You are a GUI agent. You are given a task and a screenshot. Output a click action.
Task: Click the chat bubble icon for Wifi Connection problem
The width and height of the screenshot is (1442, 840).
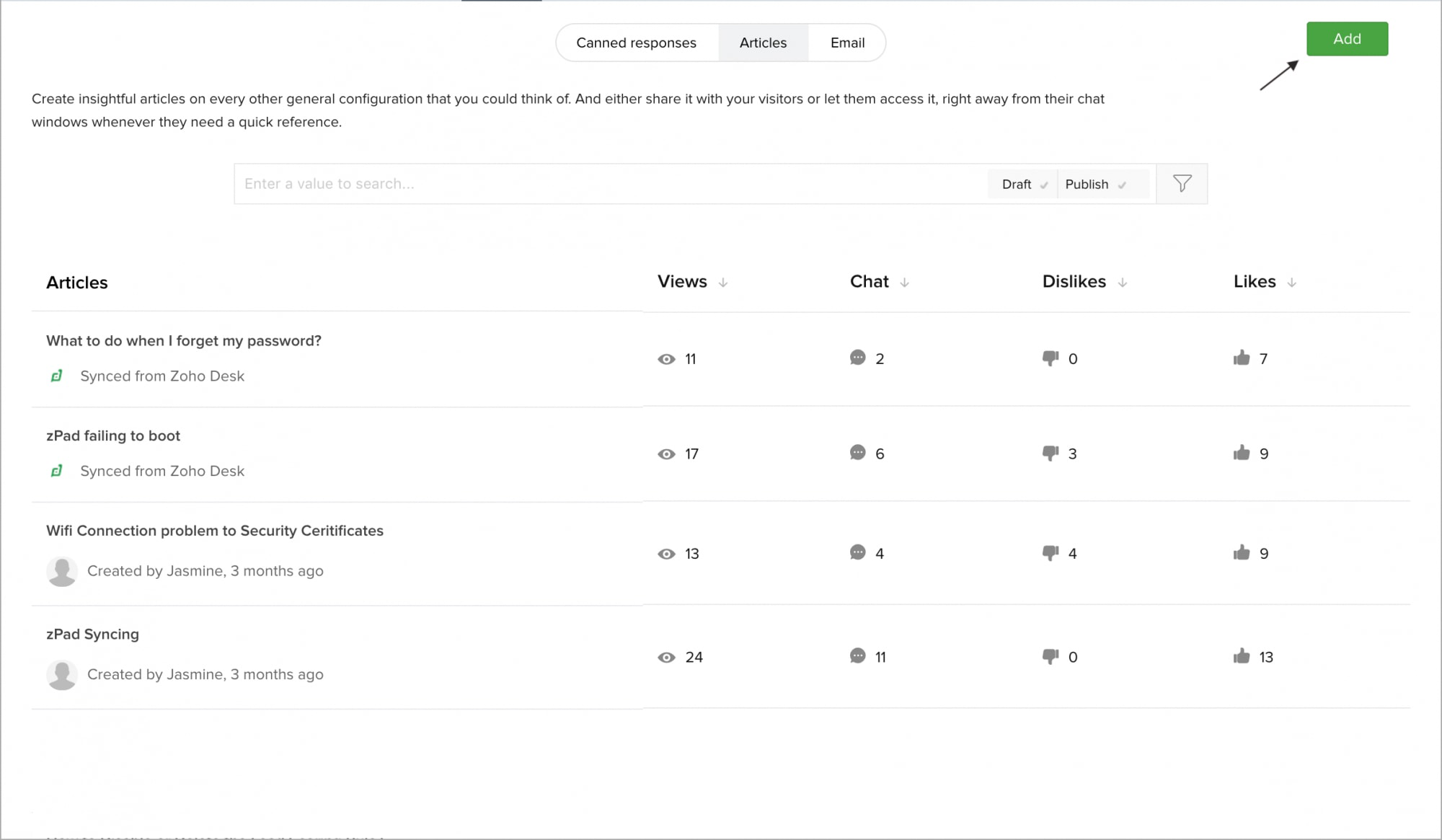tap(857, 552)
